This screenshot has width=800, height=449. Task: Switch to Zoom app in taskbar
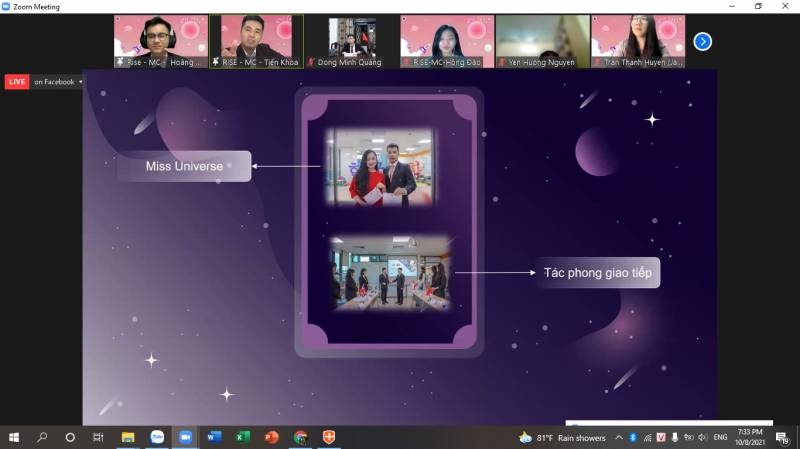click(185, 437)
